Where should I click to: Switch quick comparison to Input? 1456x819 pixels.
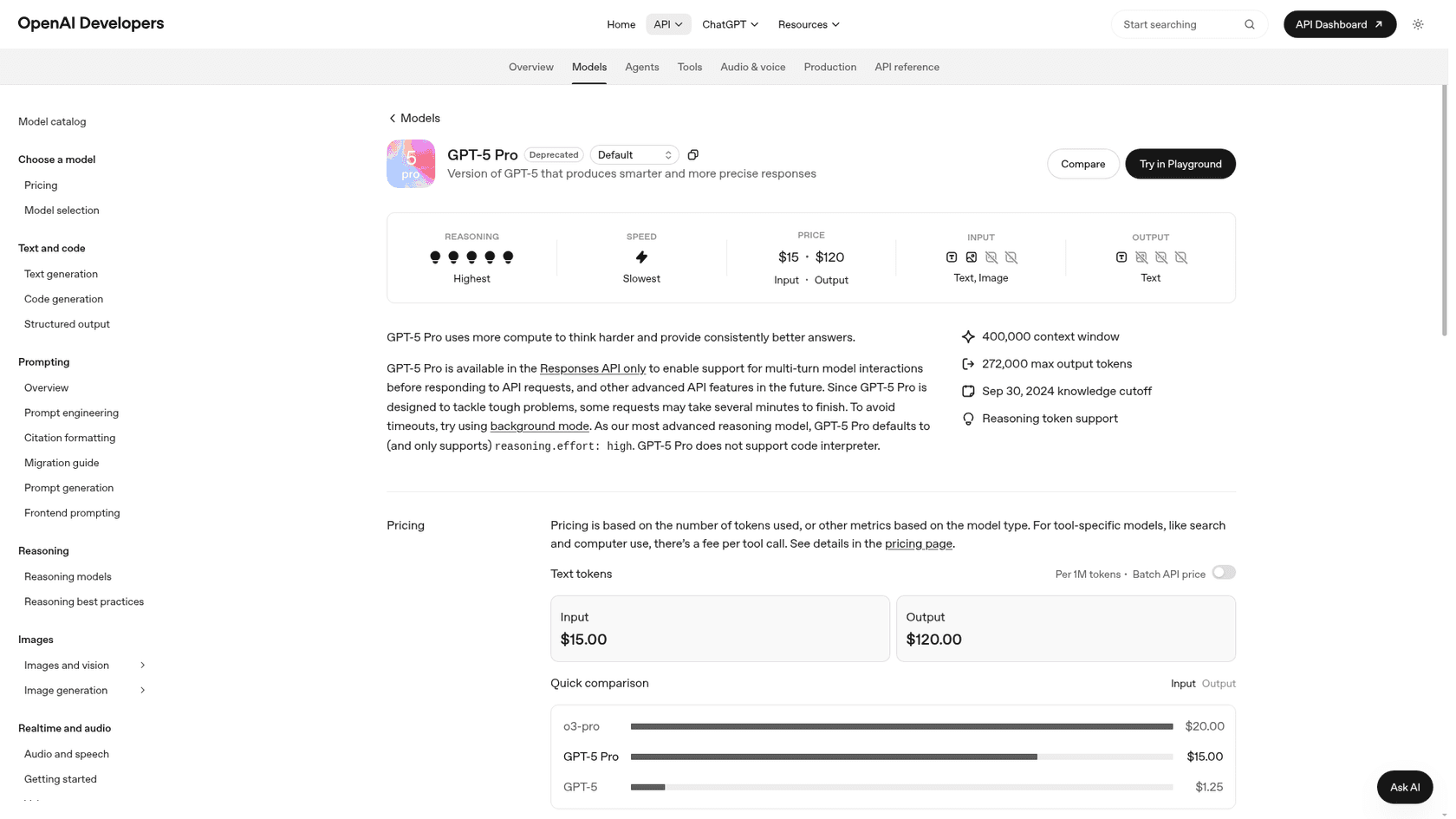pos(1183,684)
